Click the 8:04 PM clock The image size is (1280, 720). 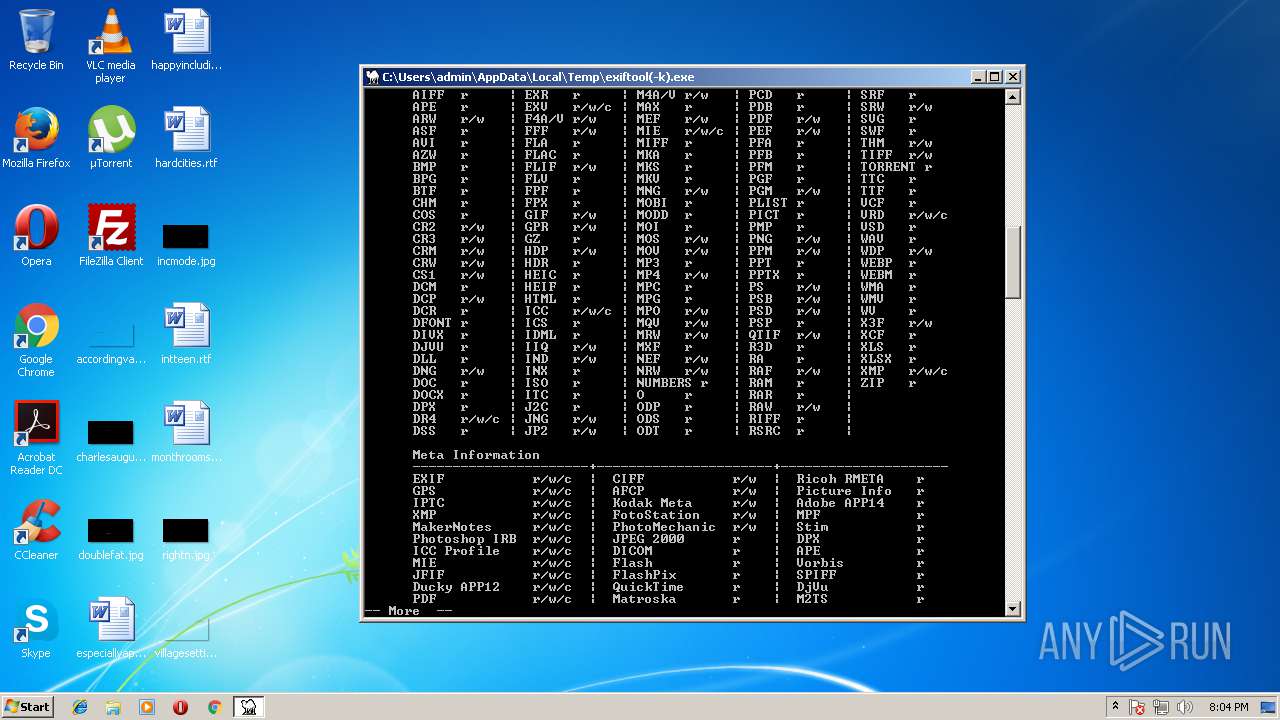pyautogui.click(x=1228, y=707)
